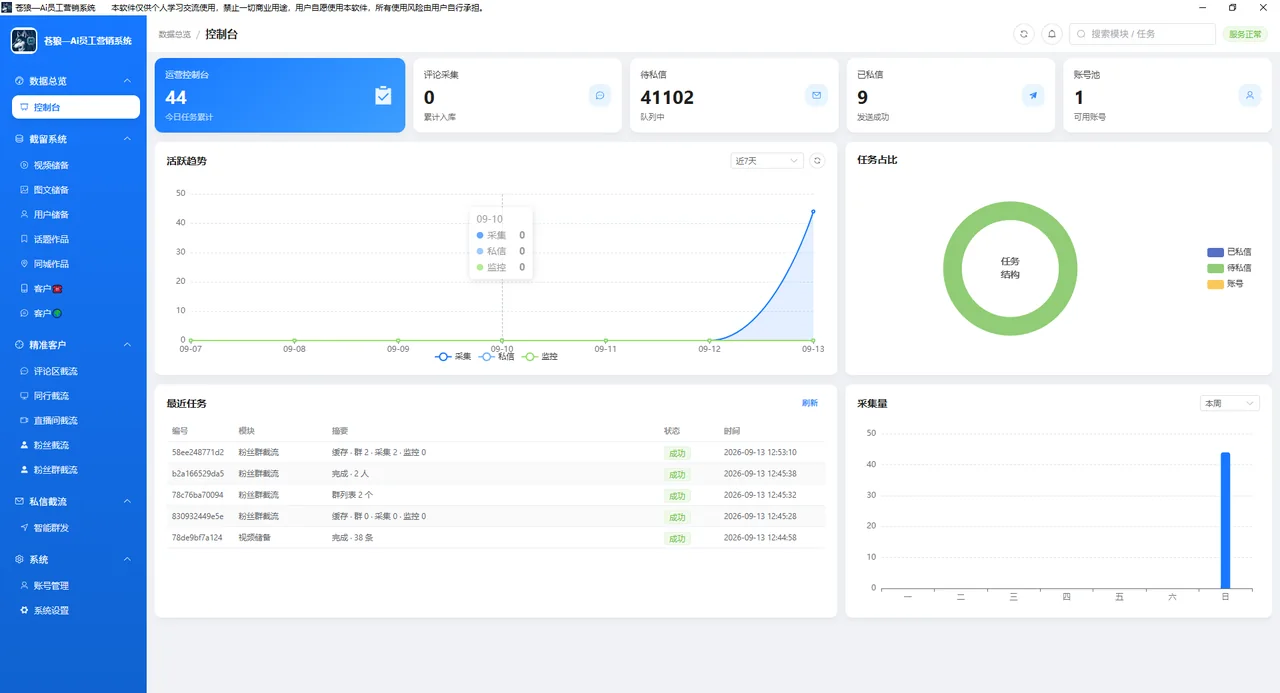Image resolution: width=1280 pixels, height=693 pixels.
Task: Click the user icon on 账号池 card
Action: pyautogui.click(x=1250, y=95)
